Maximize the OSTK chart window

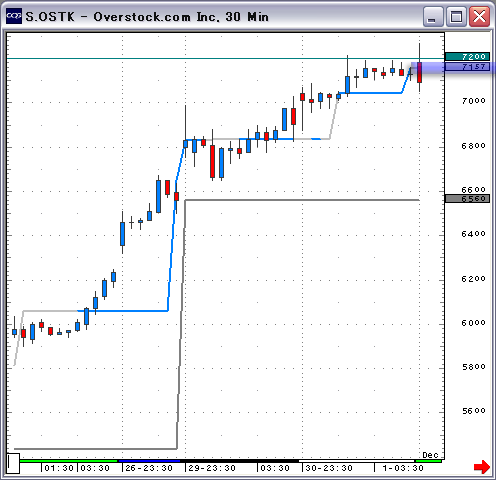[456, 16]
